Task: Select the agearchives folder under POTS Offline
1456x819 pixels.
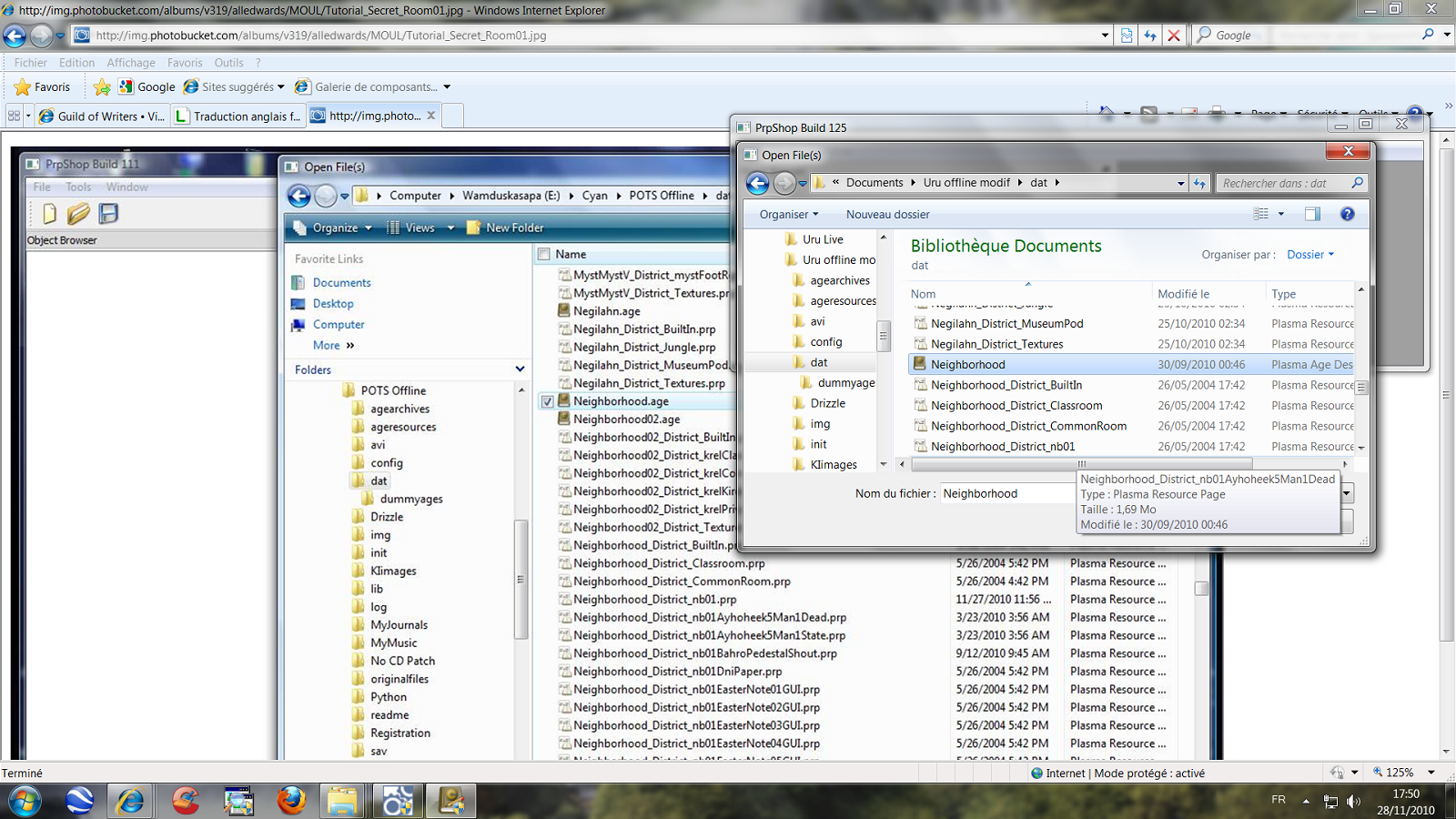Action: [399, 409]
